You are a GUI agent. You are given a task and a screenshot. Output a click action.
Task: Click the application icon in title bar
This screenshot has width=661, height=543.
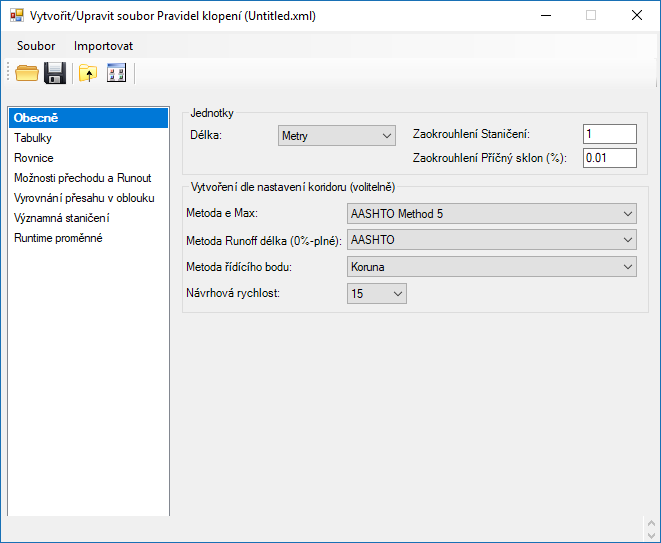17,16
